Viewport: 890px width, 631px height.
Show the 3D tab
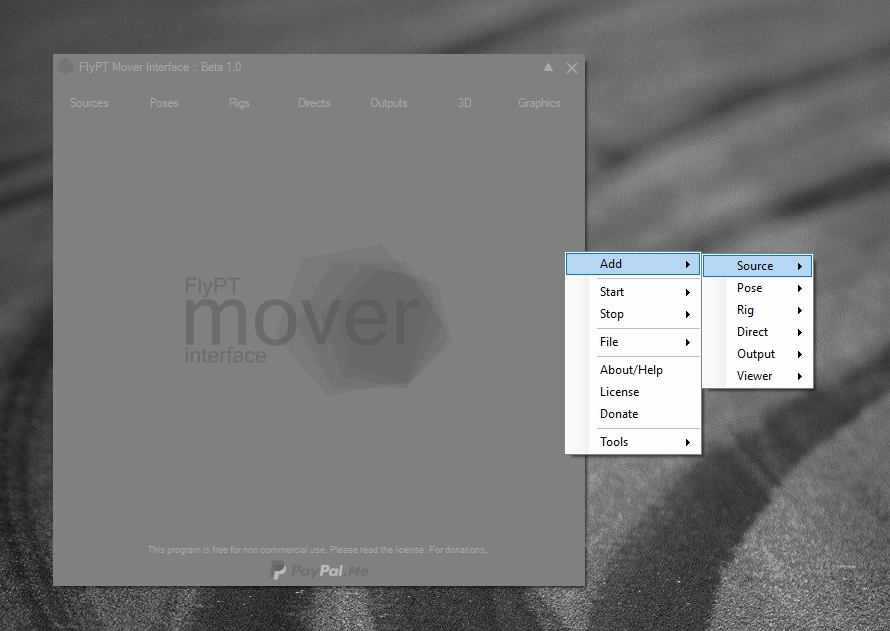pyautogui.click(x=464, y=103)
